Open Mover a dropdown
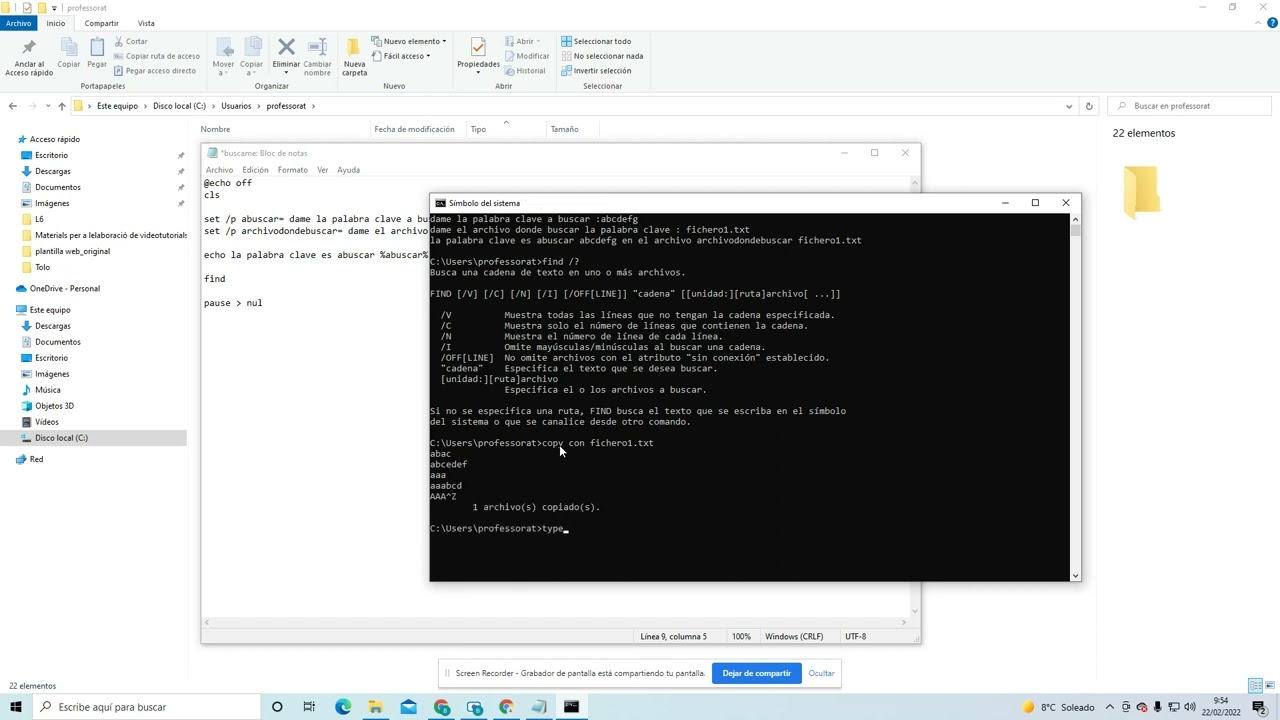 [x=223, y=56]
